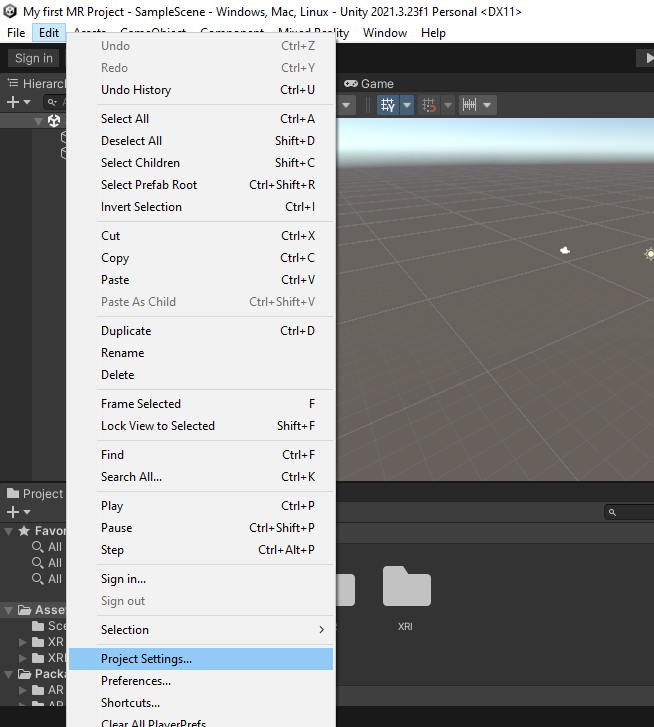Select the directional light gizmo in Scene

pos(649,254)
